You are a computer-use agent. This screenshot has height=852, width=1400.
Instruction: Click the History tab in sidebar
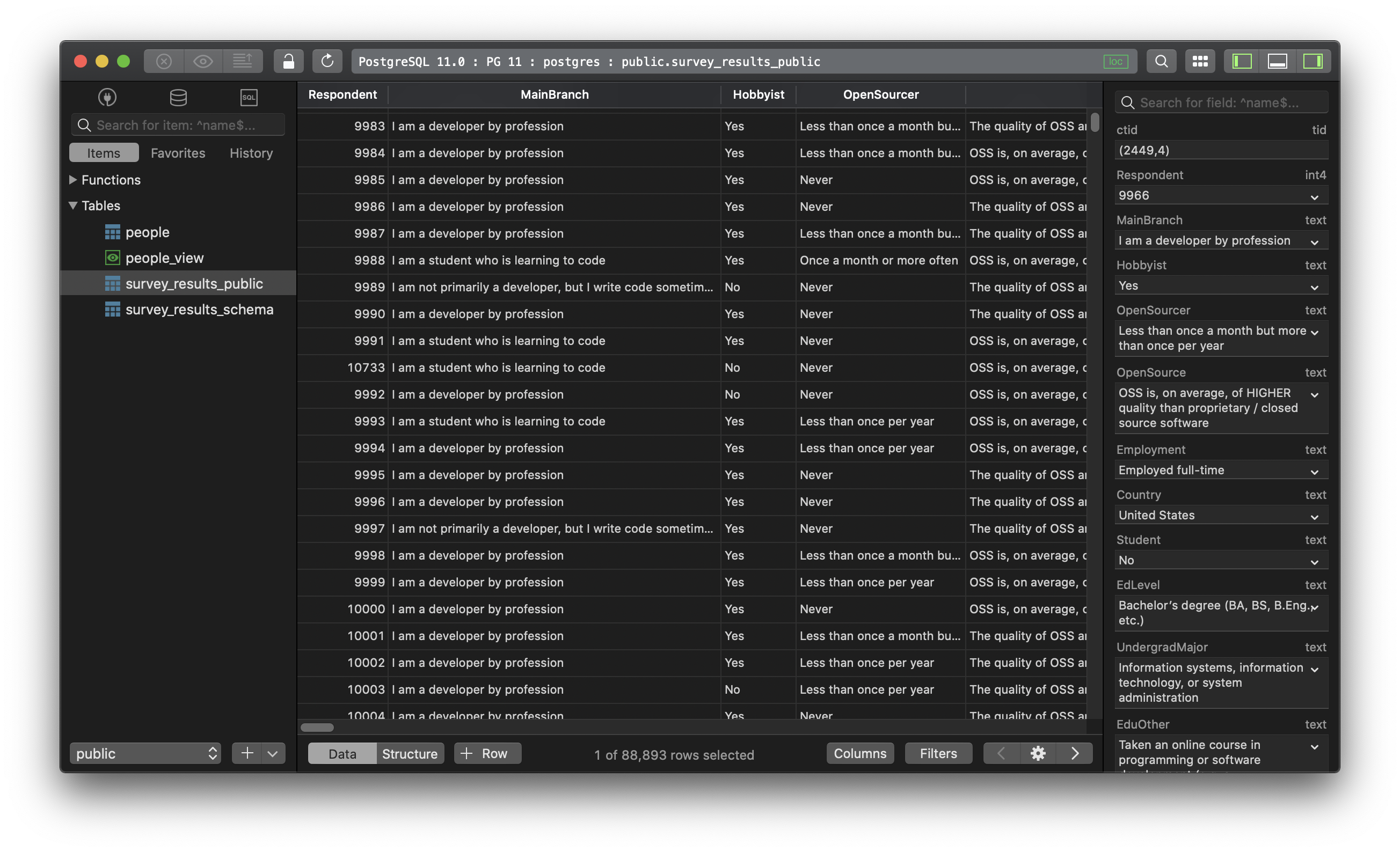point(252,152)
